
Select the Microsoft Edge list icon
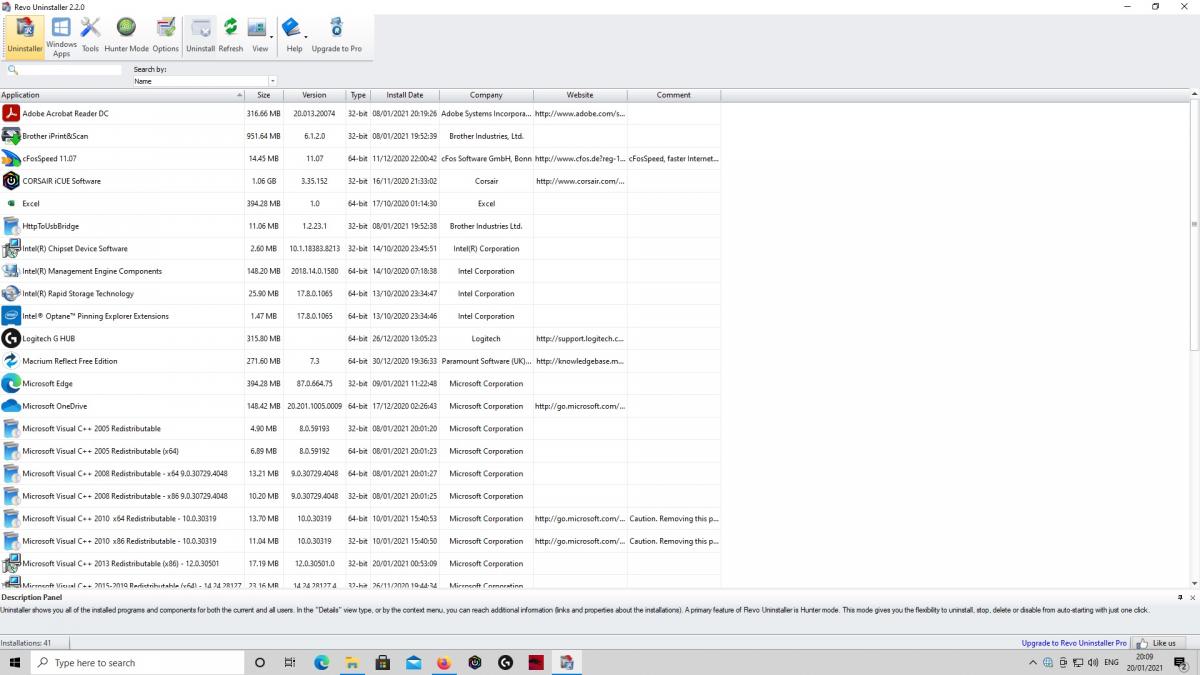tap(11, 383)
